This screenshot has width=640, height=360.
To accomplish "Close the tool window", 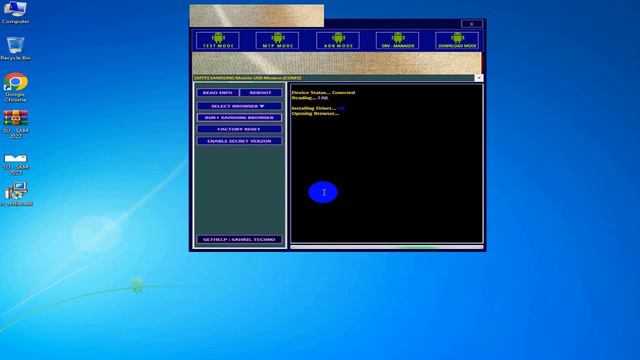I will point(472,24).
